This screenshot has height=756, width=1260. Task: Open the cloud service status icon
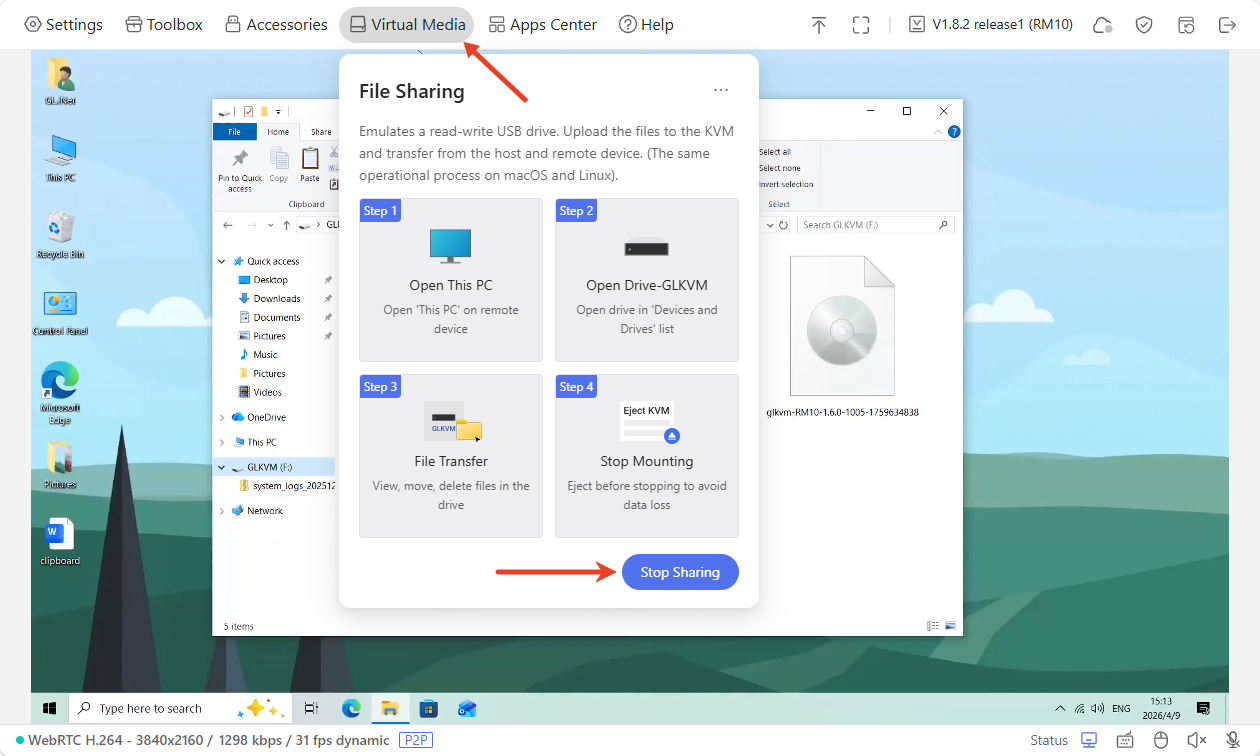[1103, 25]
